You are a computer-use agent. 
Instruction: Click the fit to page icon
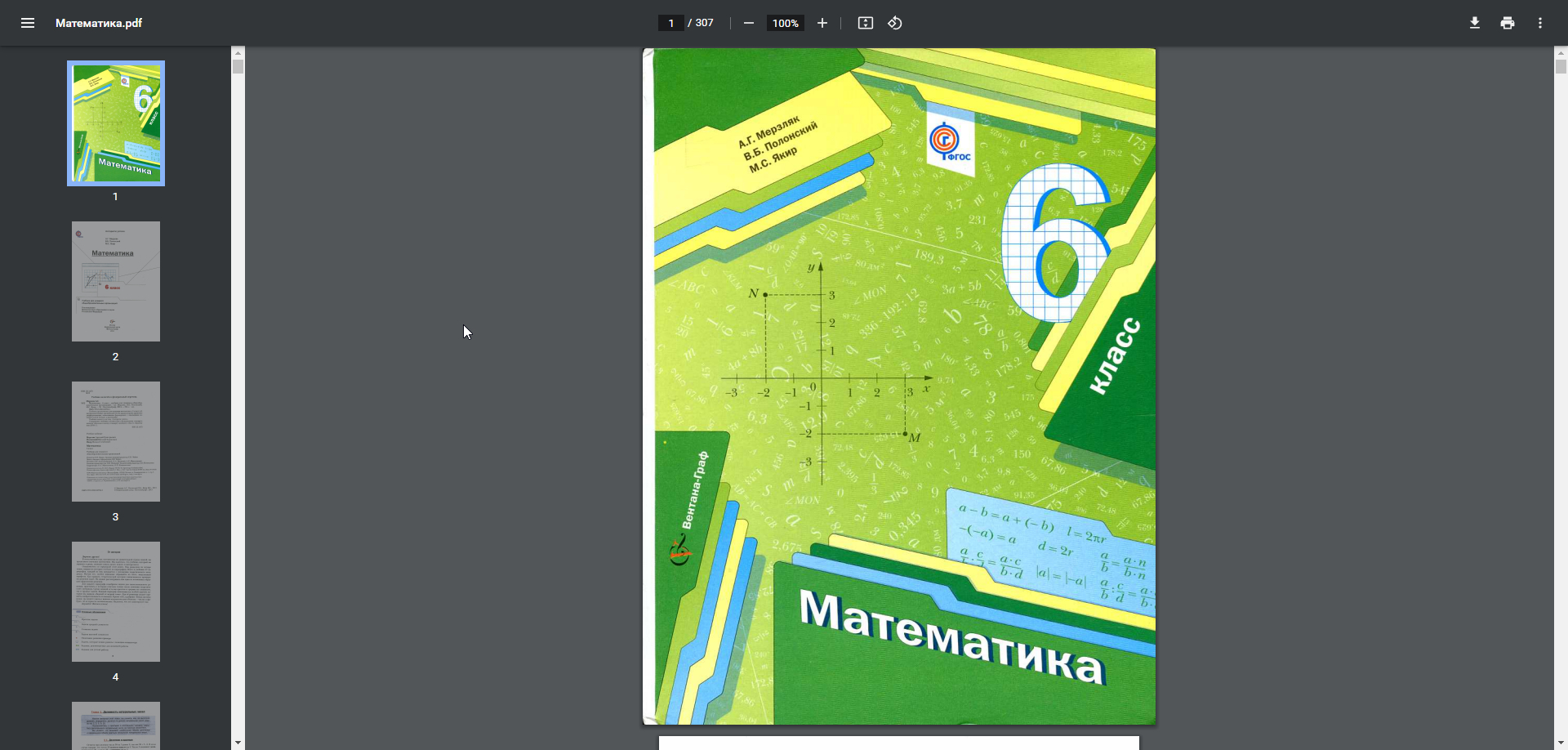click(x=866, y=23)
